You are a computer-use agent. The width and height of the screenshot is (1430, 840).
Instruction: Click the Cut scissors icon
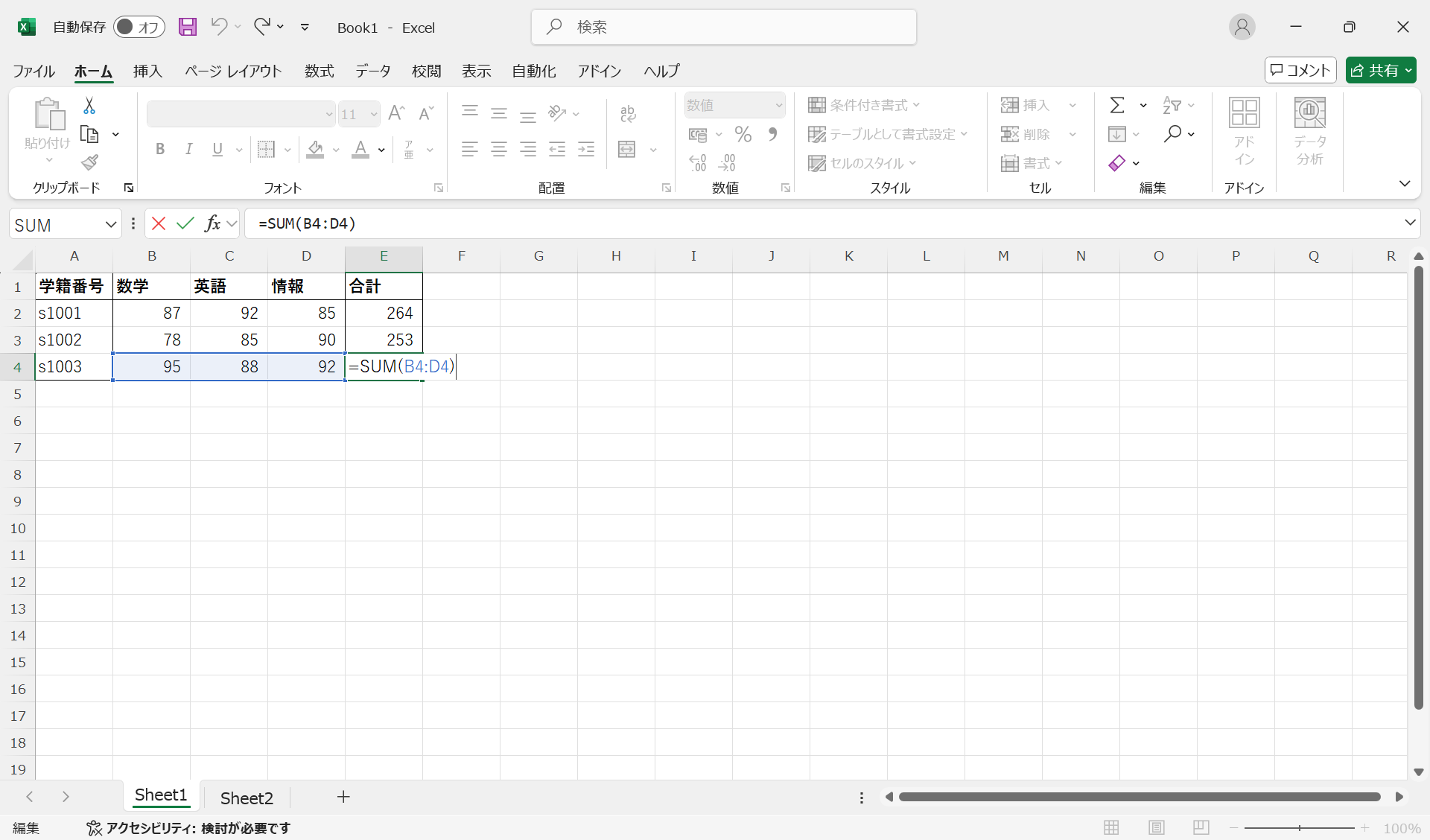(89, 106)
